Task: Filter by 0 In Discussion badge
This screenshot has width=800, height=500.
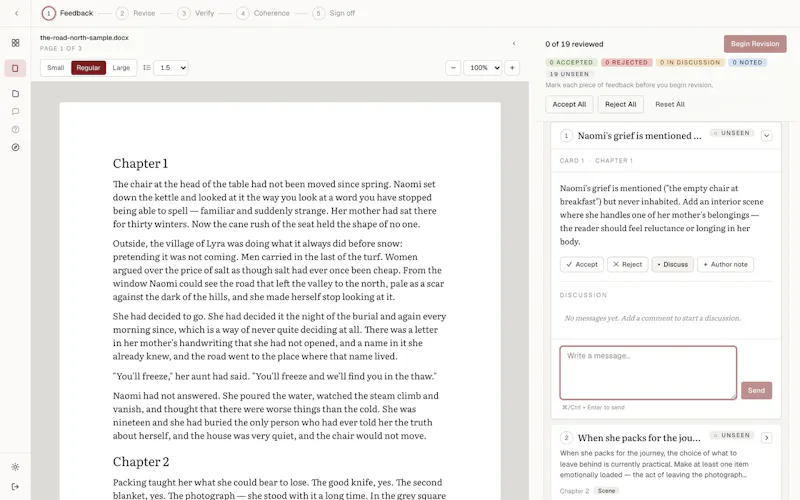Action: pos(690,62)
